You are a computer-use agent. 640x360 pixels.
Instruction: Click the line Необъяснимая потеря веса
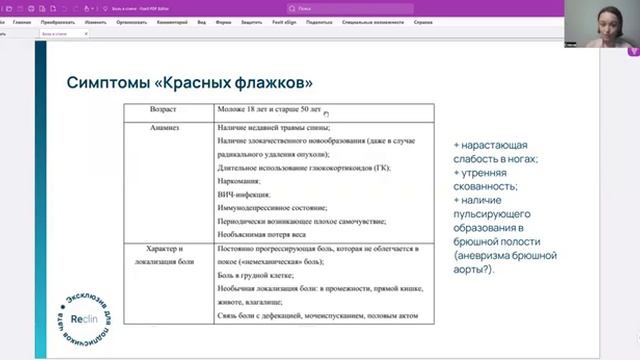coord(261,235)
